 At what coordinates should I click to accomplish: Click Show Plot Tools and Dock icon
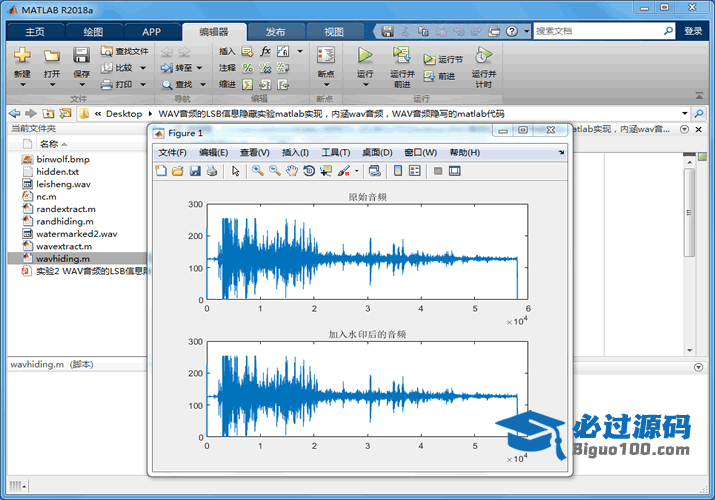(x=455, y=171)
